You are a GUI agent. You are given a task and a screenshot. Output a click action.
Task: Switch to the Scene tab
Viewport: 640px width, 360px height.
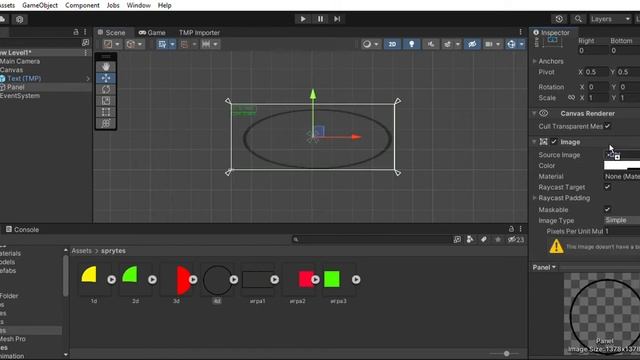(111, 33)
